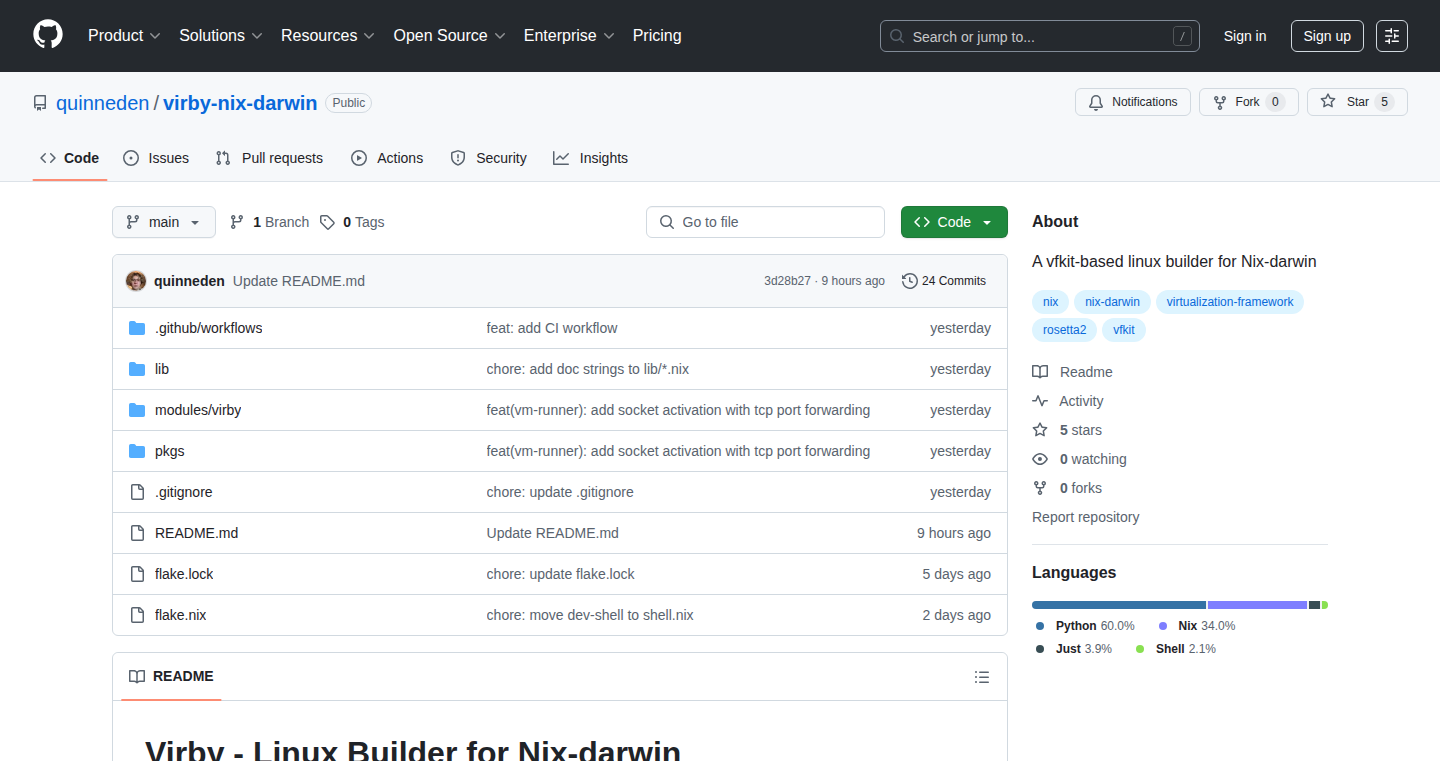Click the lib folder icon
The width and height of the screenshot is (1440, 761).
tap(137, 369)
